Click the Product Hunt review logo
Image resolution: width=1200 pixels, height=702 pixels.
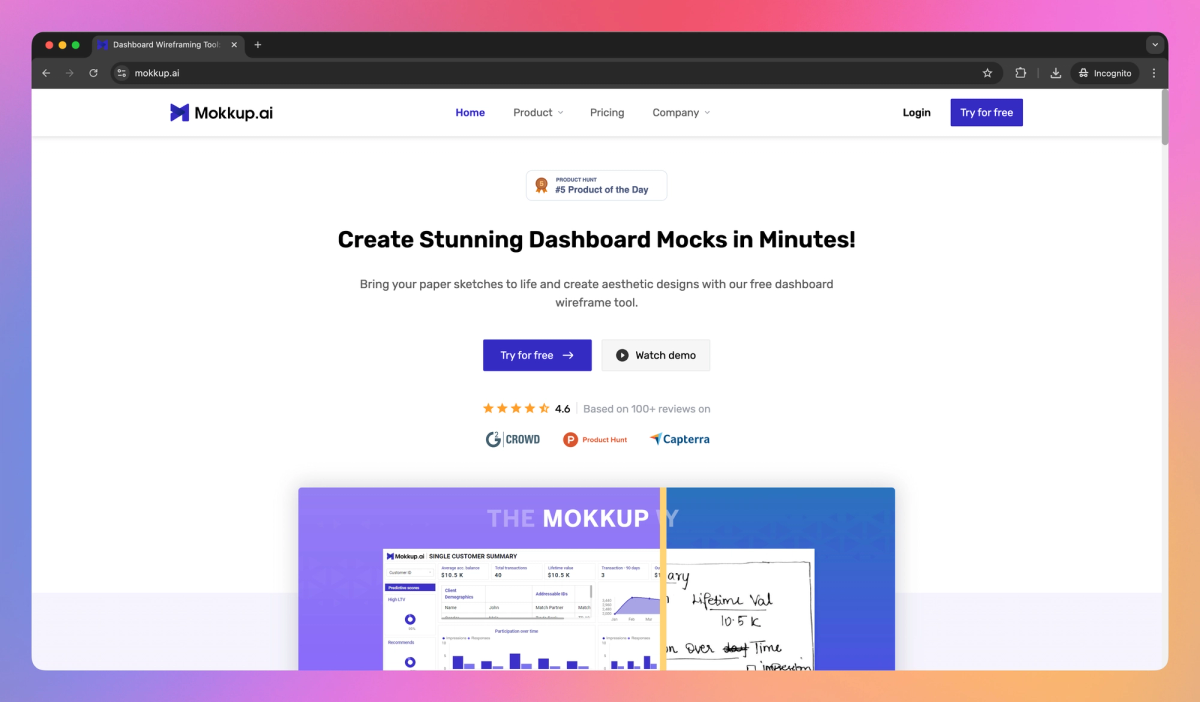[x=595, y=439]
